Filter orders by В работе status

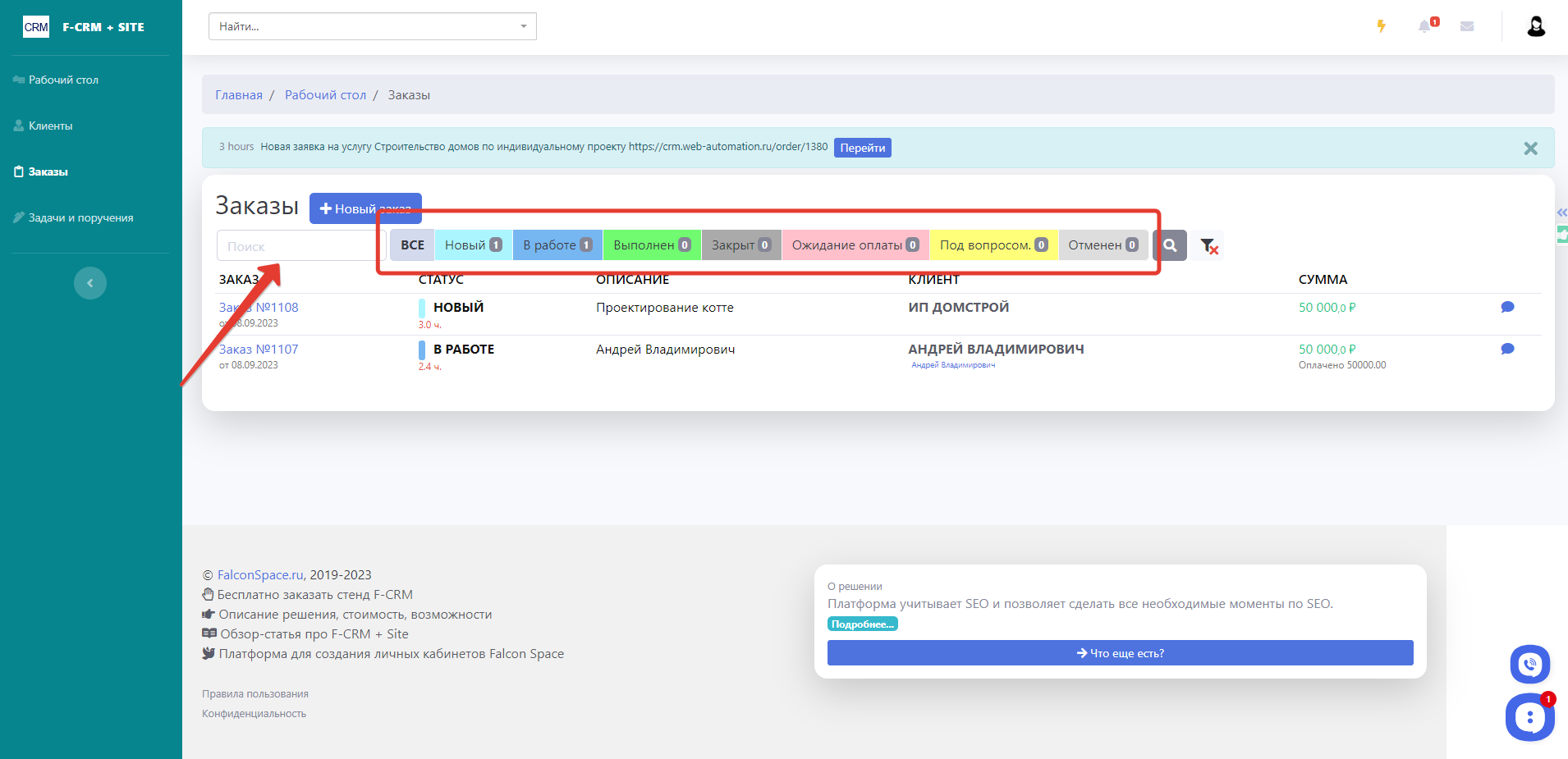(x=557, y=245)
